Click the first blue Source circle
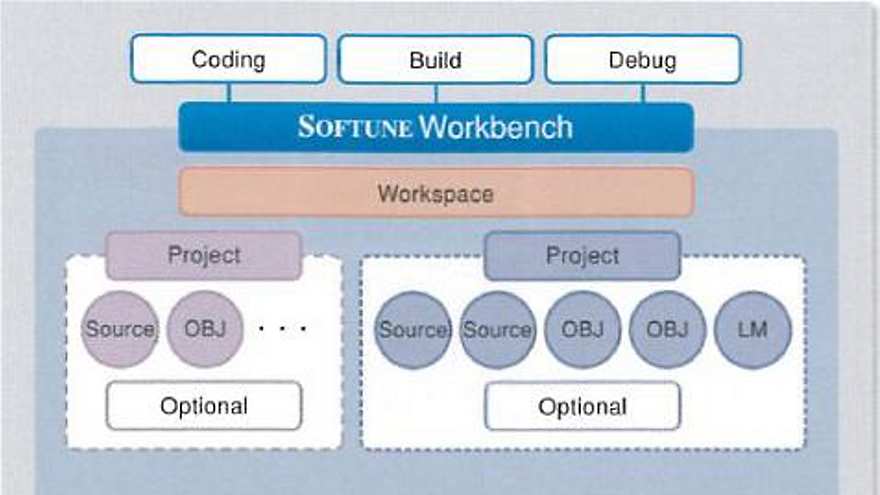880x495 pixels. pyautogui.click(x=412, y=329)
